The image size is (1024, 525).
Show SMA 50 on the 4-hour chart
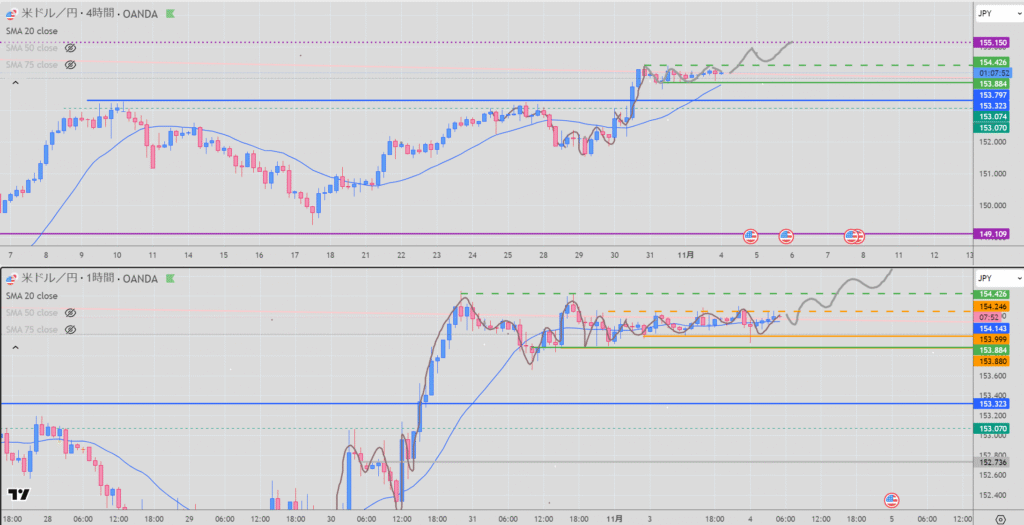[70, 48]
